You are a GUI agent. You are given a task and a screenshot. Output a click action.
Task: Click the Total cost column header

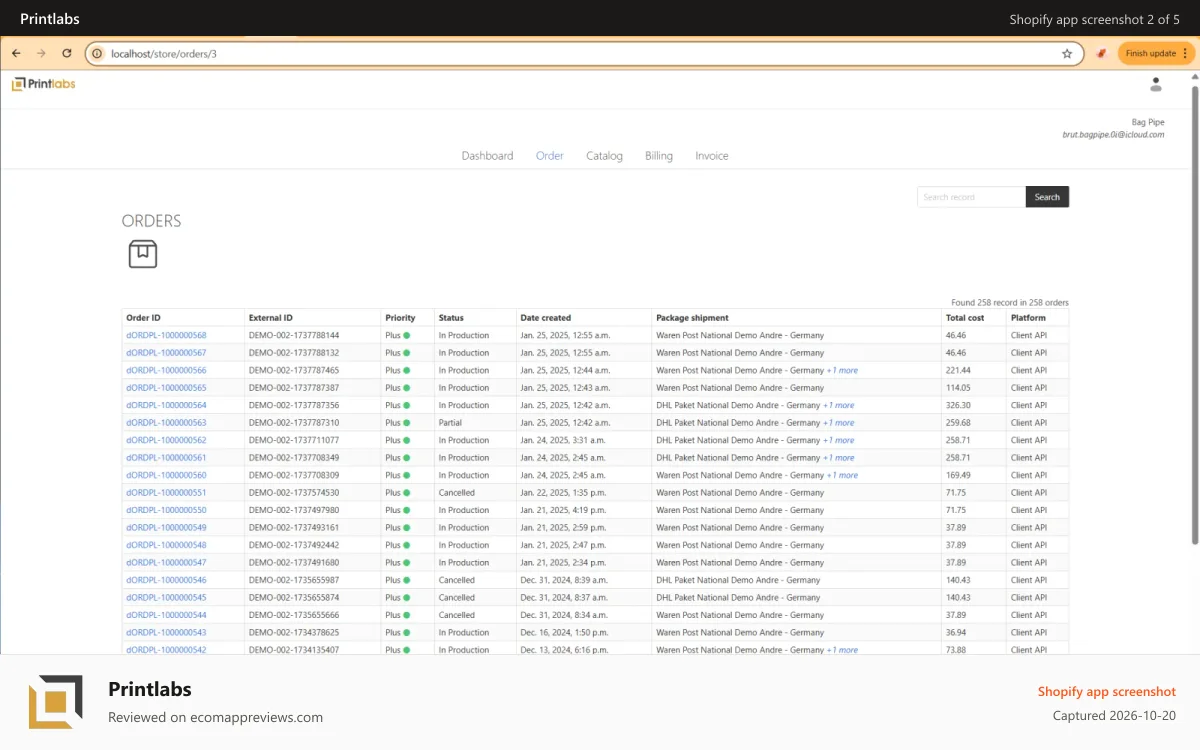coord(965,318)
